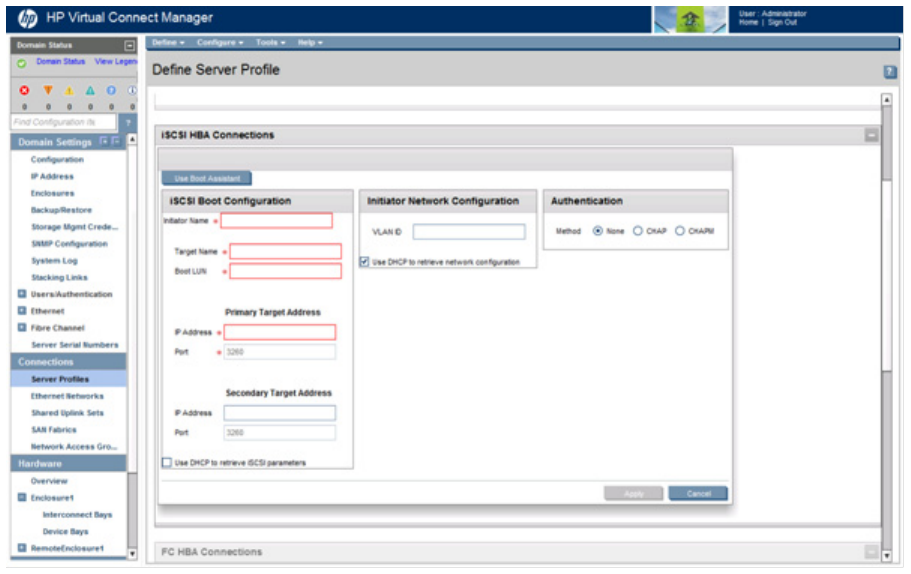This screenshot has height=574, width=911.
Task: Expand the Users/Authentication tree node
Action: [x=21, y=294]
